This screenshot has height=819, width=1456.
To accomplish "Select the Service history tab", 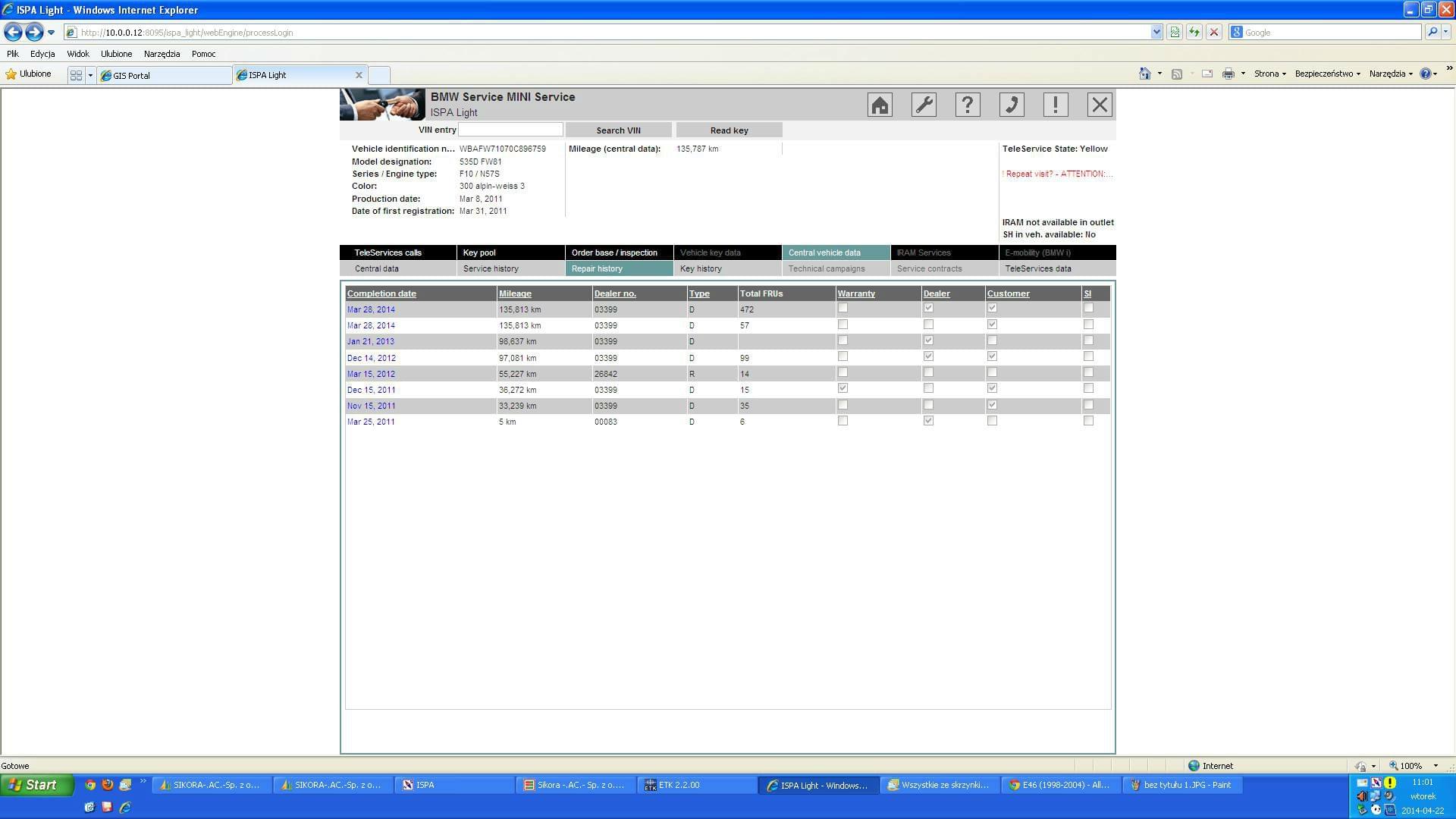I will [510, 268].
